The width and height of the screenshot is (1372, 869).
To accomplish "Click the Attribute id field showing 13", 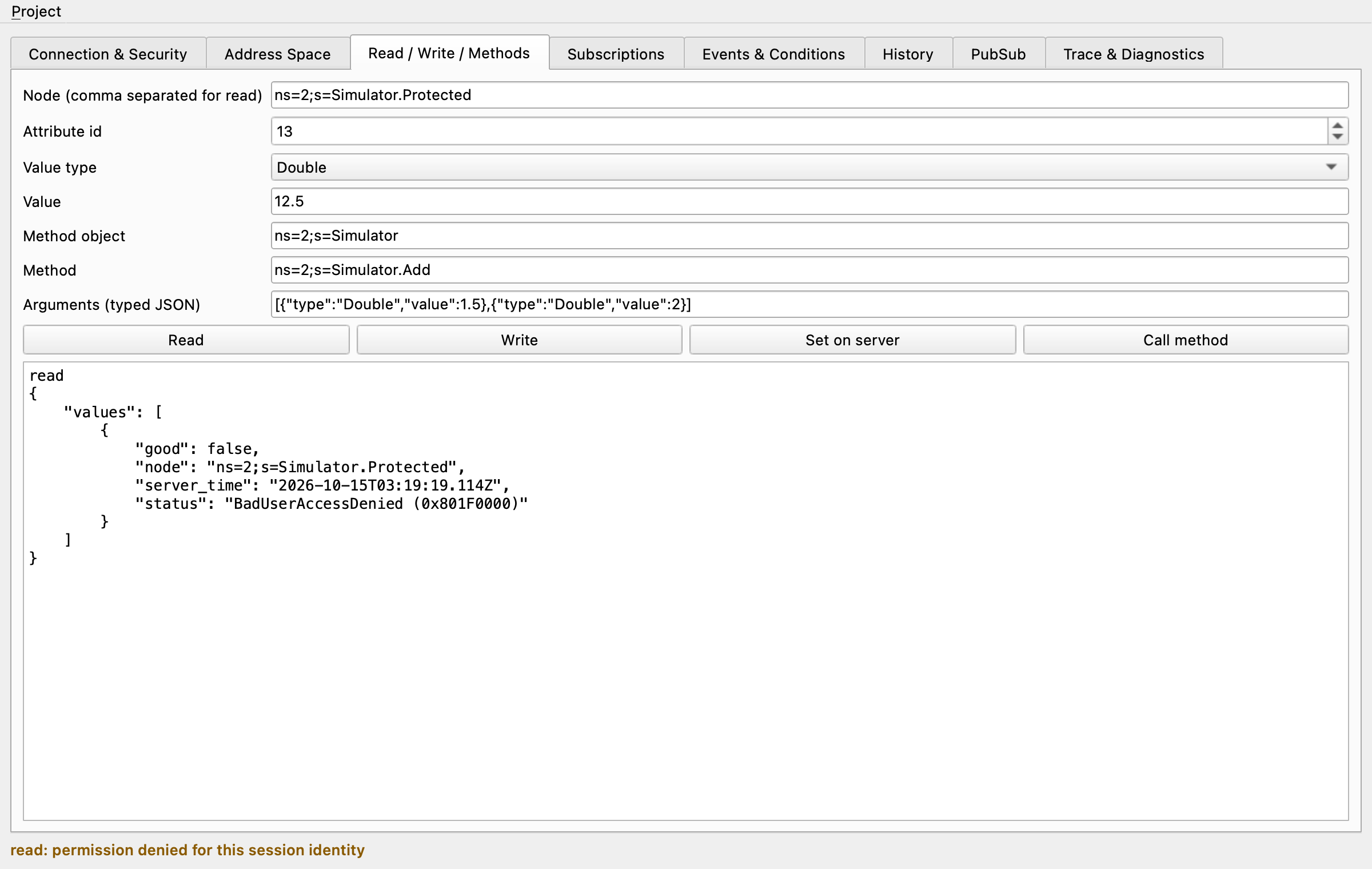I will tap(799, 131).
